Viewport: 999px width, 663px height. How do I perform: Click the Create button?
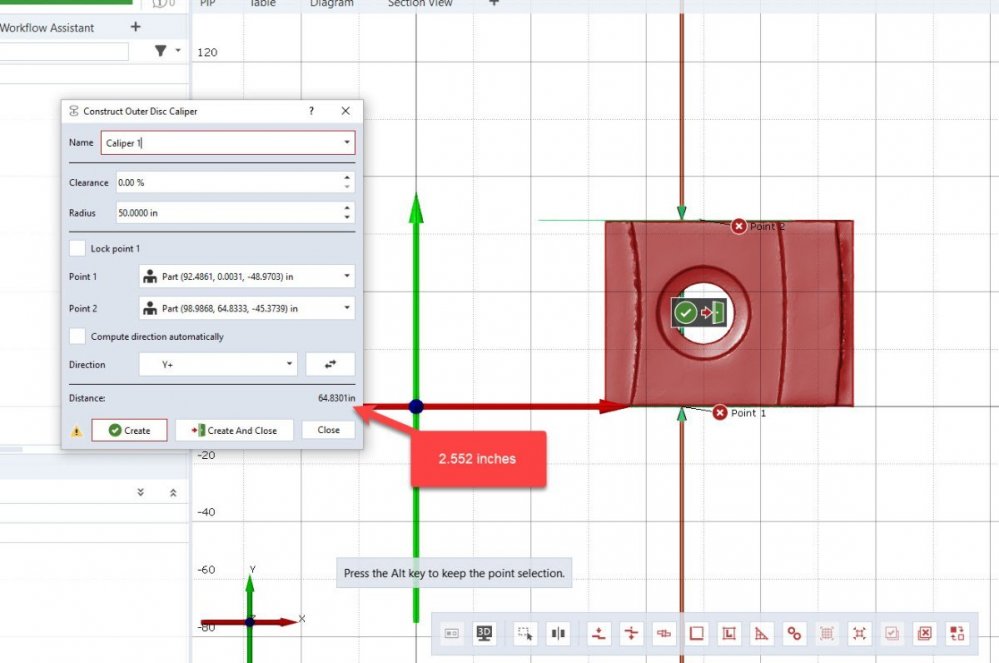(129, 430)
